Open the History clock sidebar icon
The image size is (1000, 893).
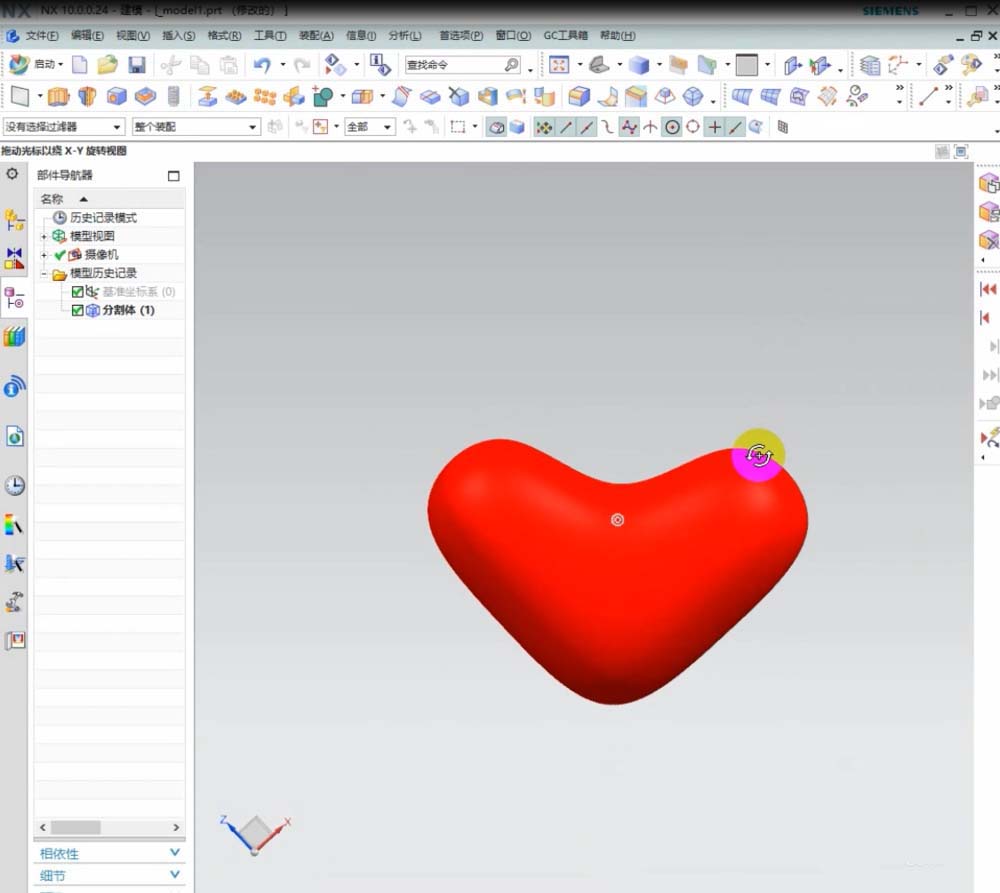(14, 486)
